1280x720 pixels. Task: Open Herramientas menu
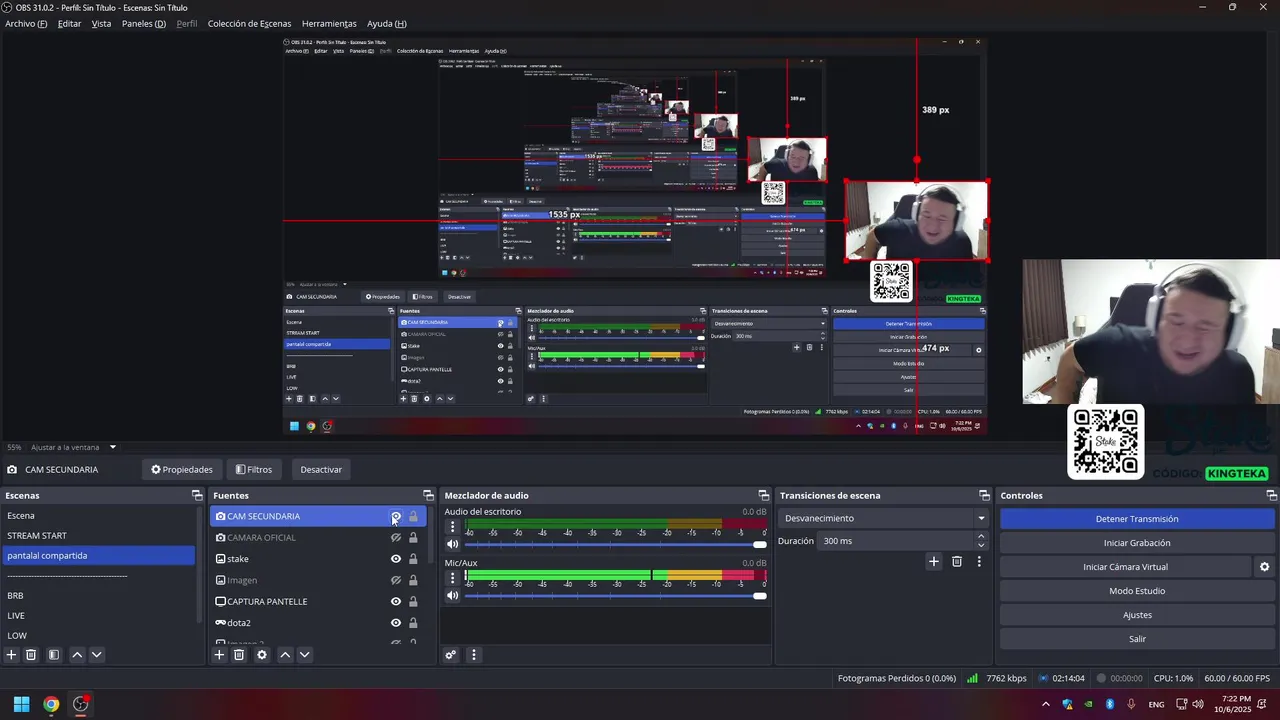[329, 24]
